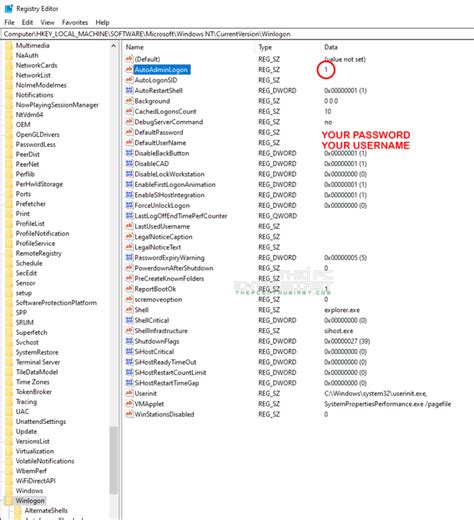Click the Shell string value icon

tap(129, 310)
